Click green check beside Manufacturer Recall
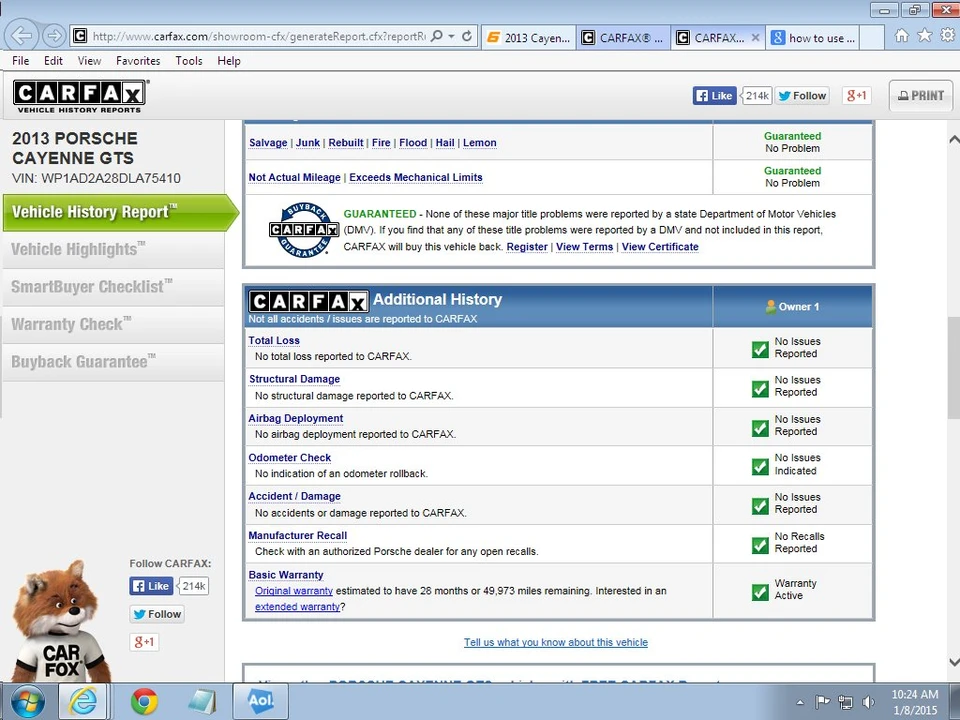960x720 pixels. click(760, 545)
